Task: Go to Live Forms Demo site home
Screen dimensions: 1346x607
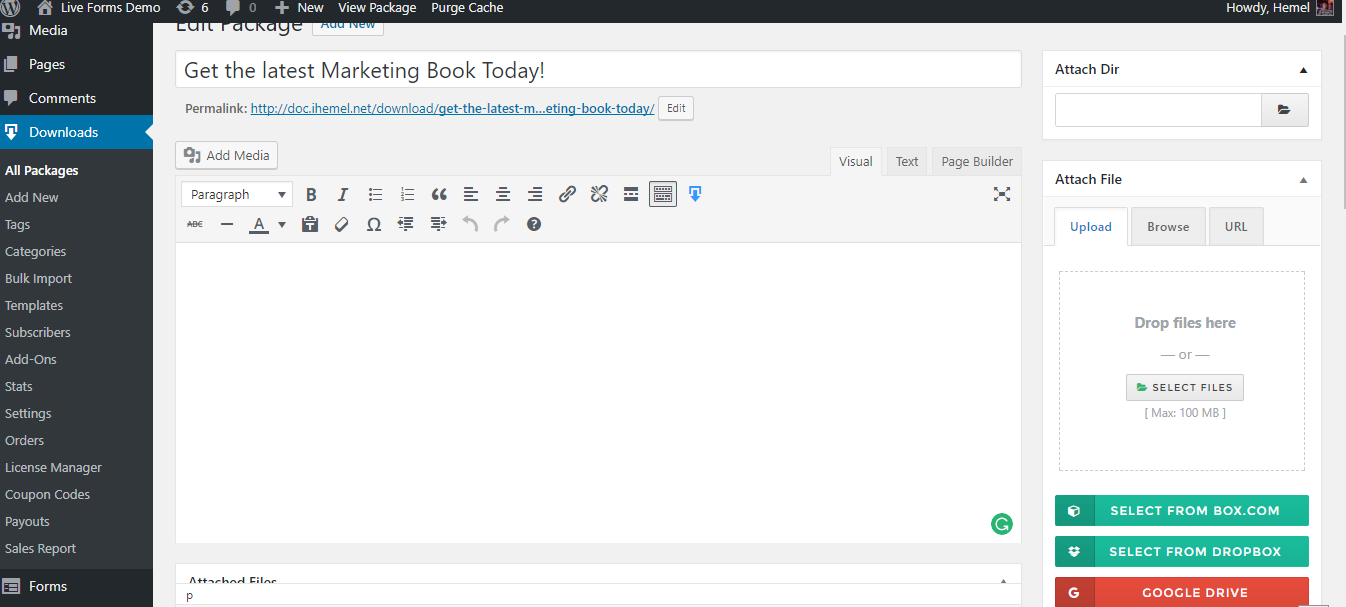Action: [x=99, y=8]
